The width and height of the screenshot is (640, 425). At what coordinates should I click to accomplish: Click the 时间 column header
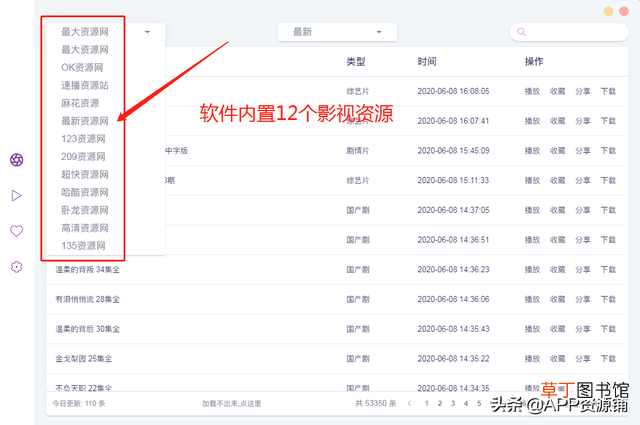(x=427, y=62)
